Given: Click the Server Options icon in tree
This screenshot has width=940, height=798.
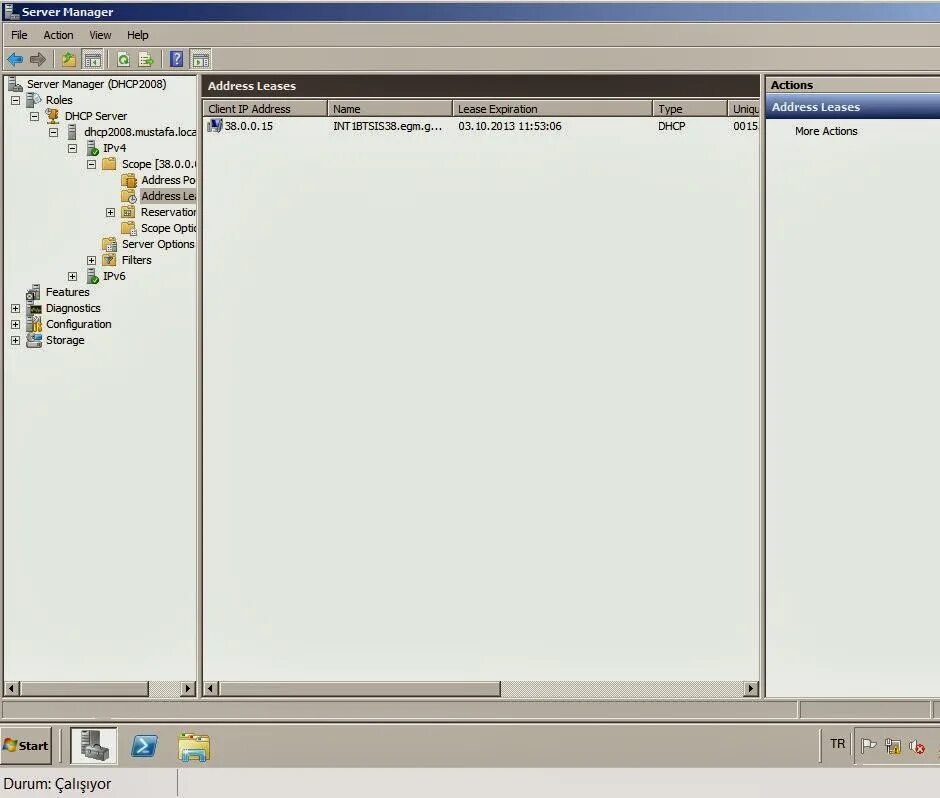Looking at the screenshot, I should pos(110,244).
